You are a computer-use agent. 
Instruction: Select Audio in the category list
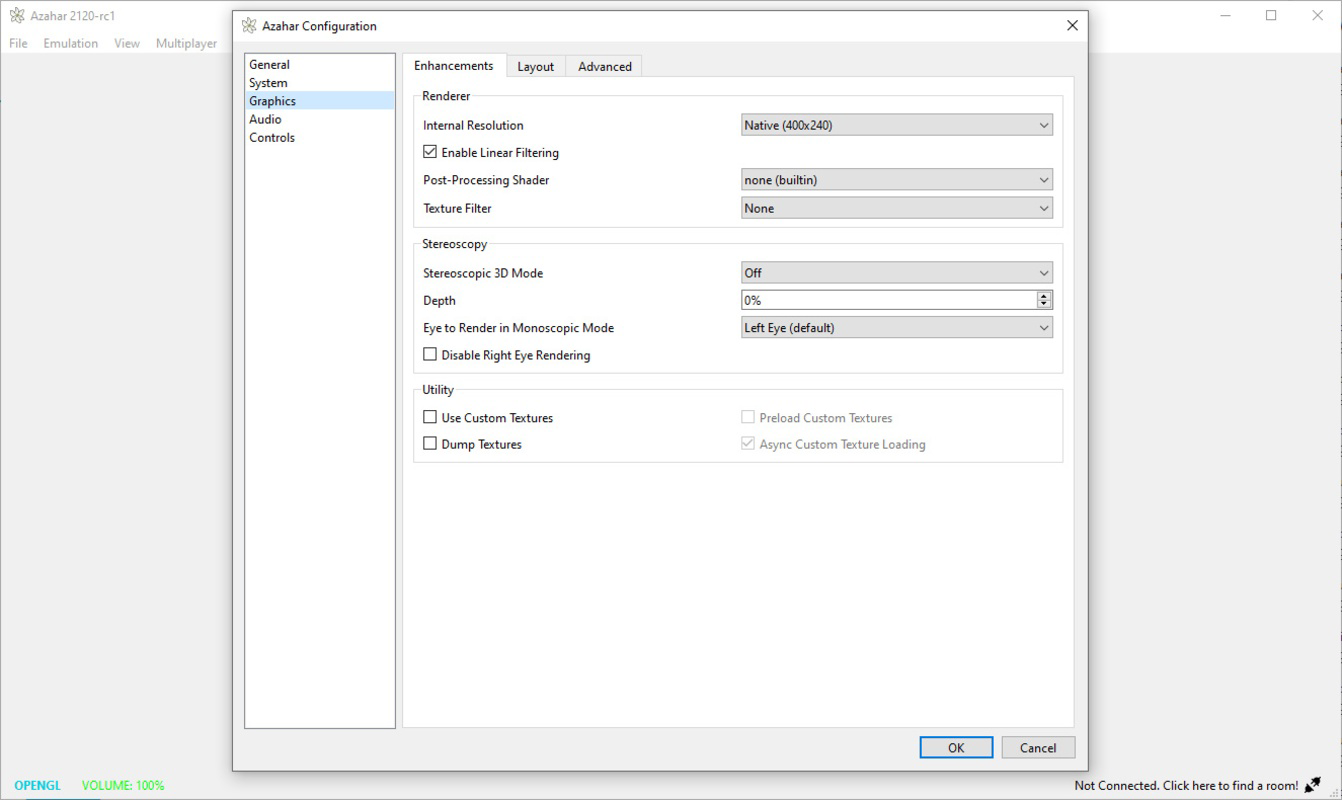pos(319,119)
